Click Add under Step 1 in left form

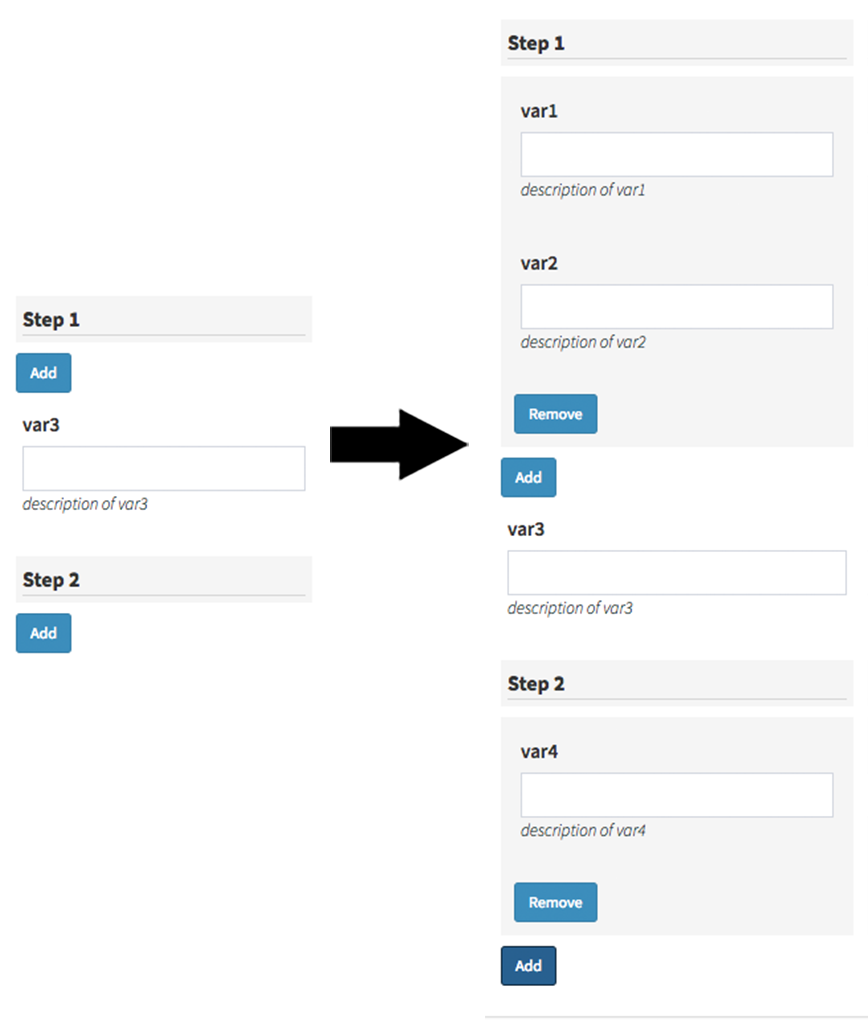(43, 373)
